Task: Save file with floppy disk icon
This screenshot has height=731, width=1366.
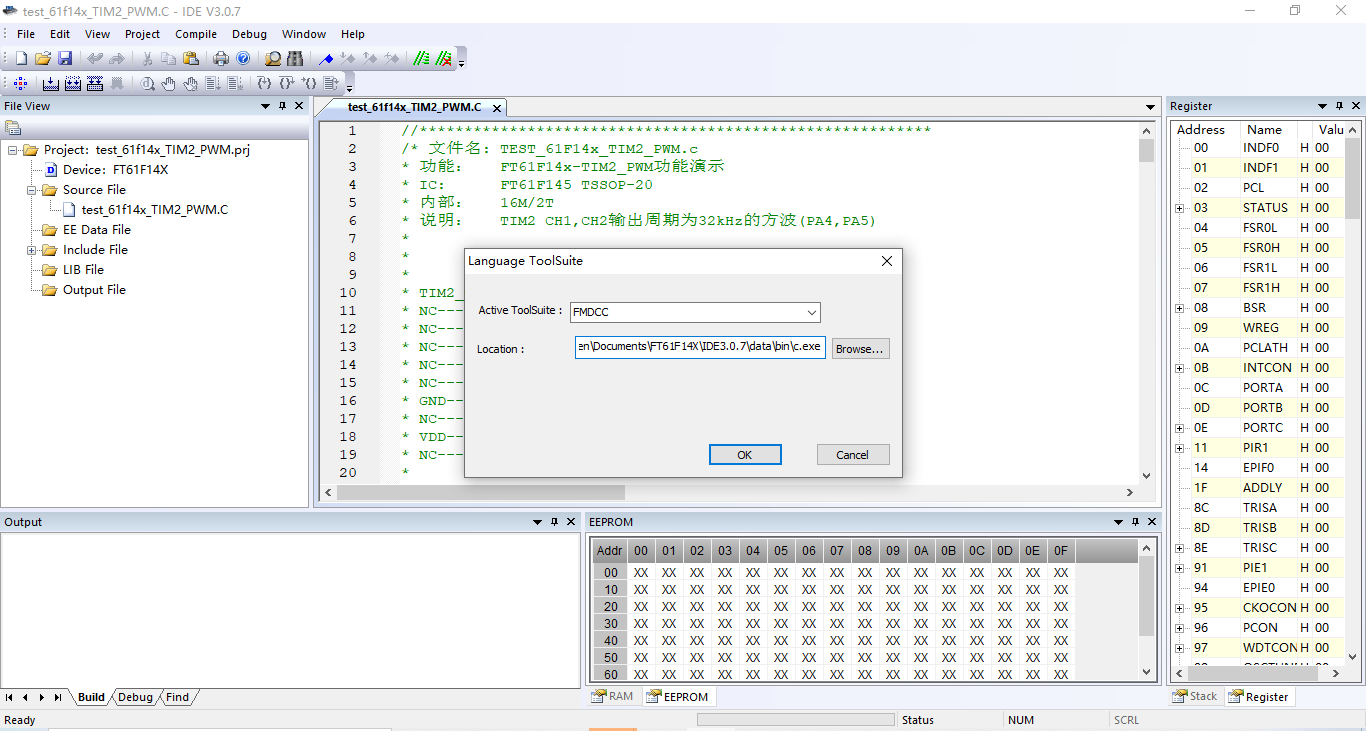Action: click(x=65, y=59)
